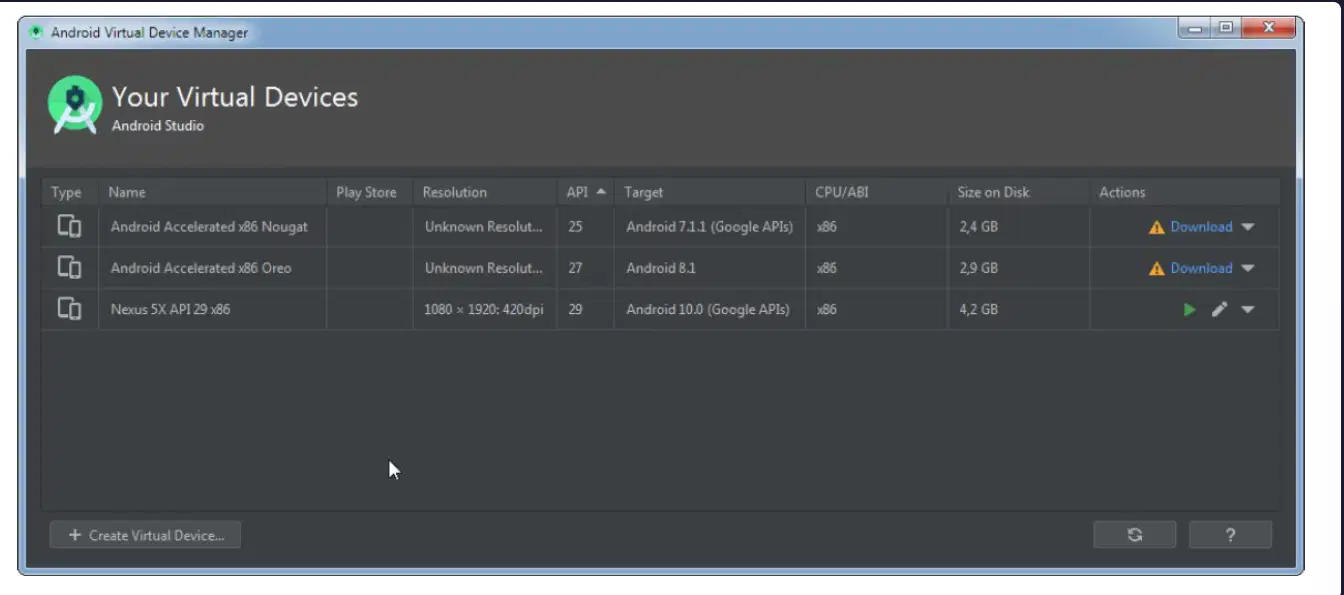This screenshot has width=1344, height=595.
Task: Select device type icon for Nexus 5X row
Action: pyautogui.click(x=69, y=308)
